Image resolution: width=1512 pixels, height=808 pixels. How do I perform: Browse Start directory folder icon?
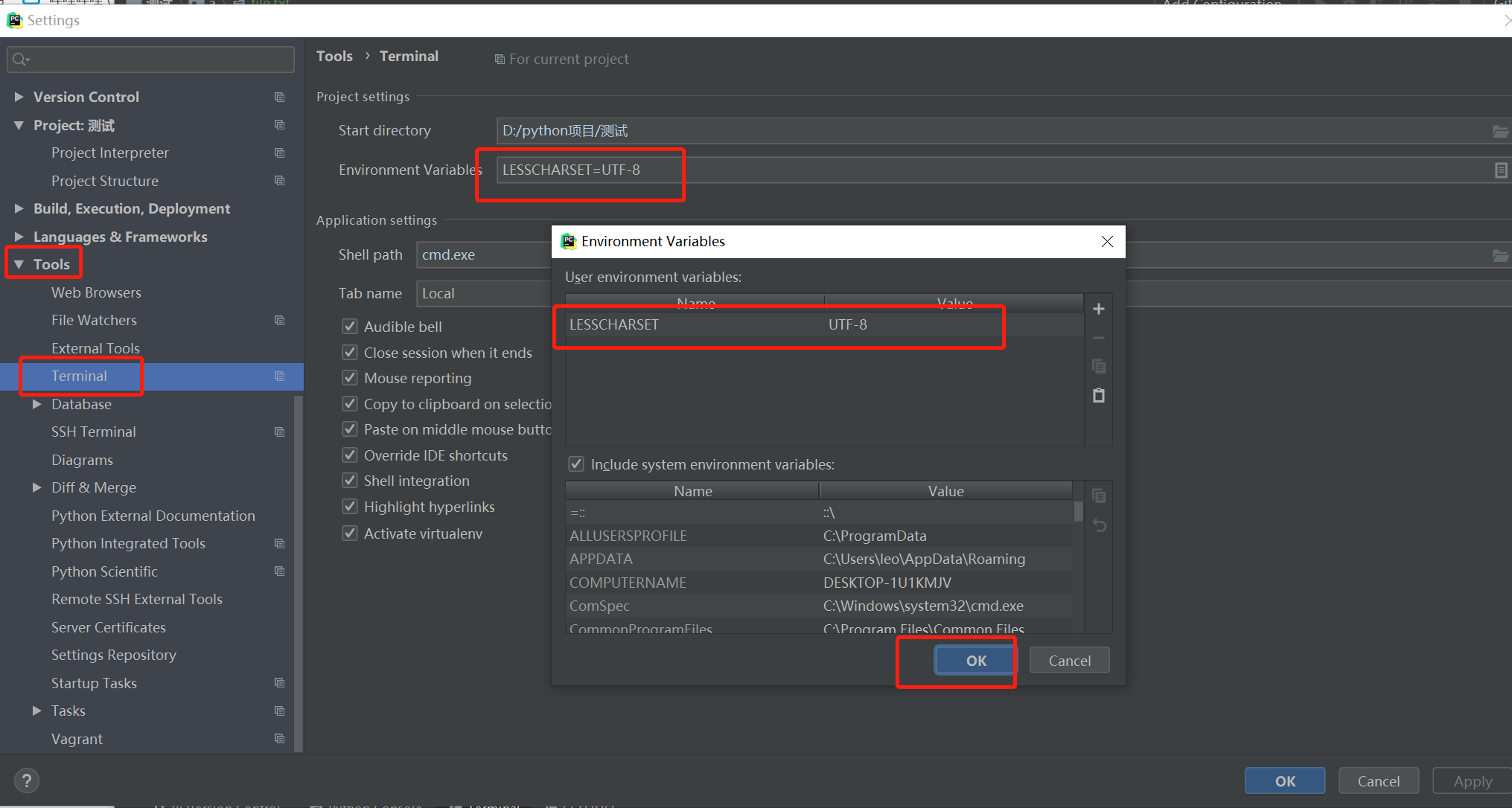click(1500, 132)
